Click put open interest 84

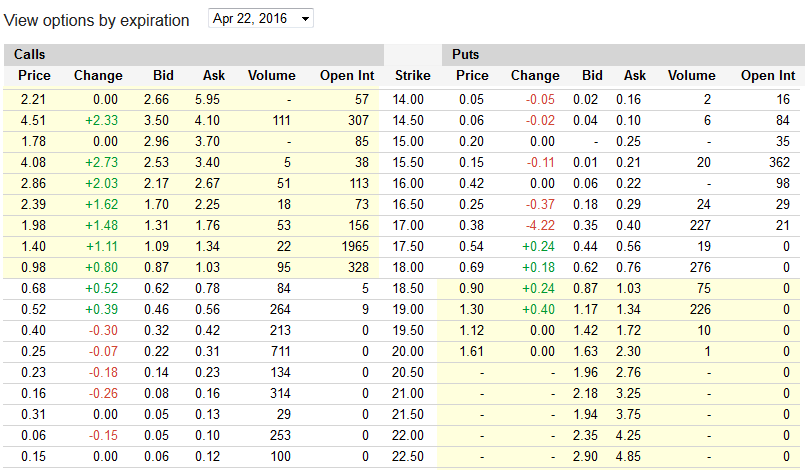click(x=783, y=121)
